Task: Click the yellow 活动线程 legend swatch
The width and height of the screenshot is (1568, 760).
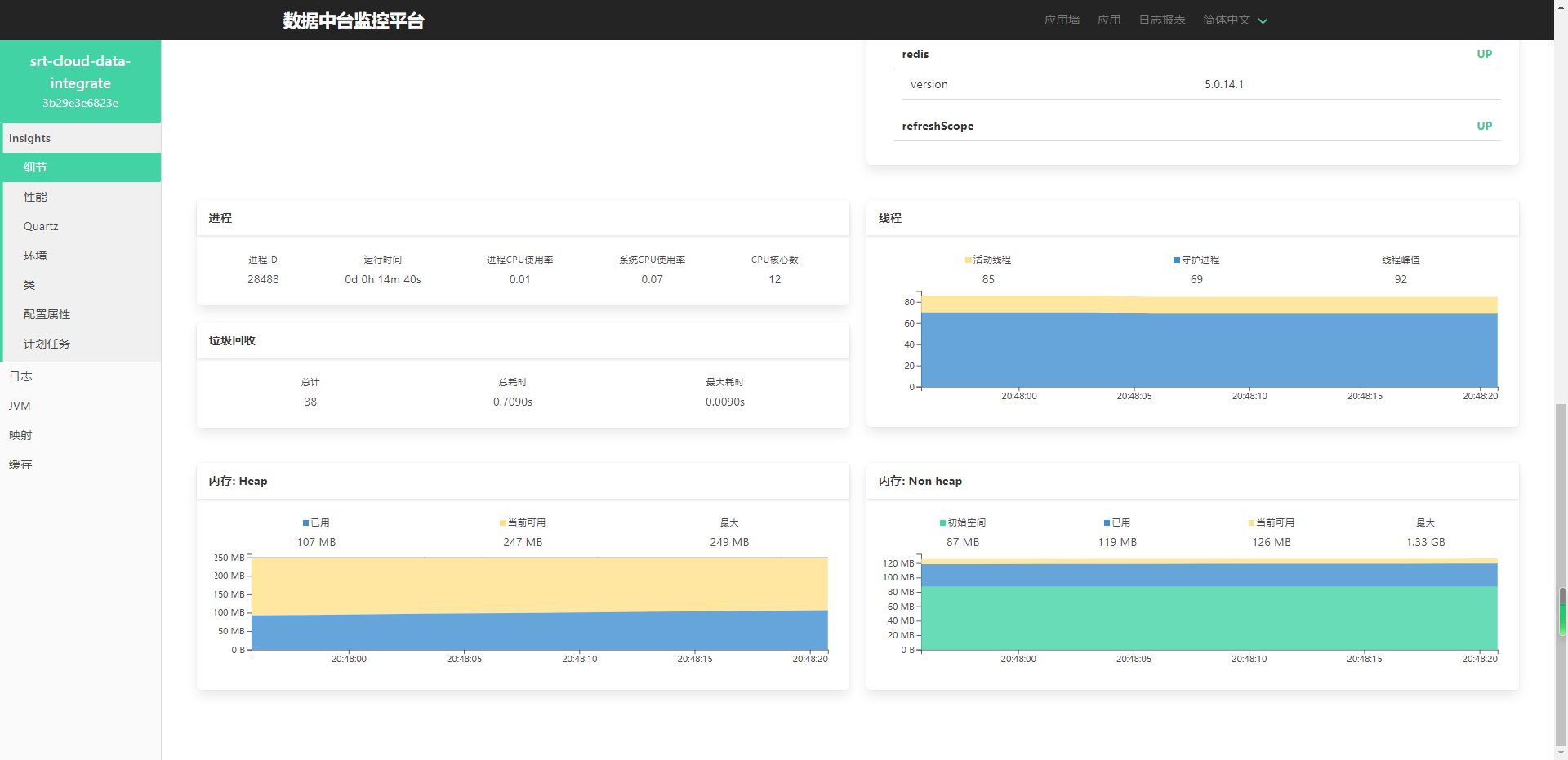Action: click(x=968, y=260)
